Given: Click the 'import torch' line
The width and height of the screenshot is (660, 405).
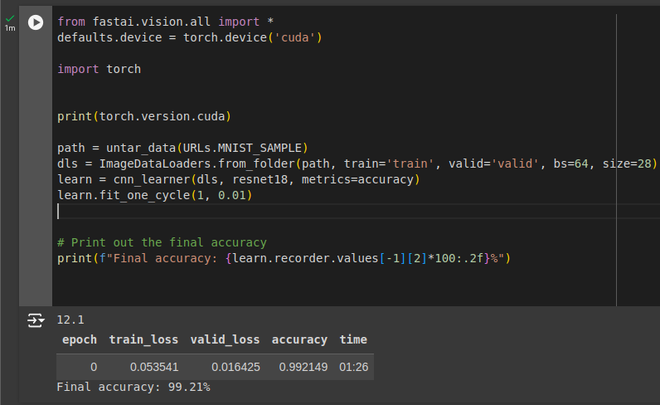Looking at the screenshot, I should pos(99,69).
